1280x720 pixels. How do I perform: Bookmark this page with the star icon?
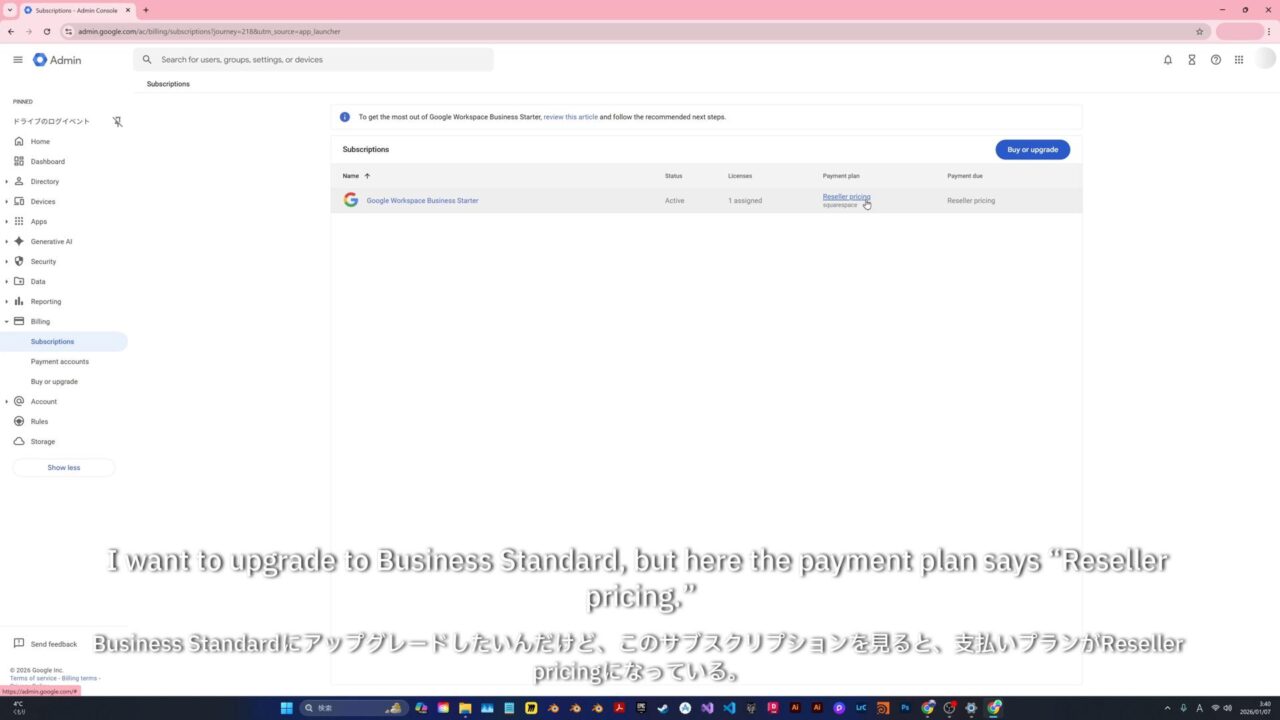(1199, 31)
